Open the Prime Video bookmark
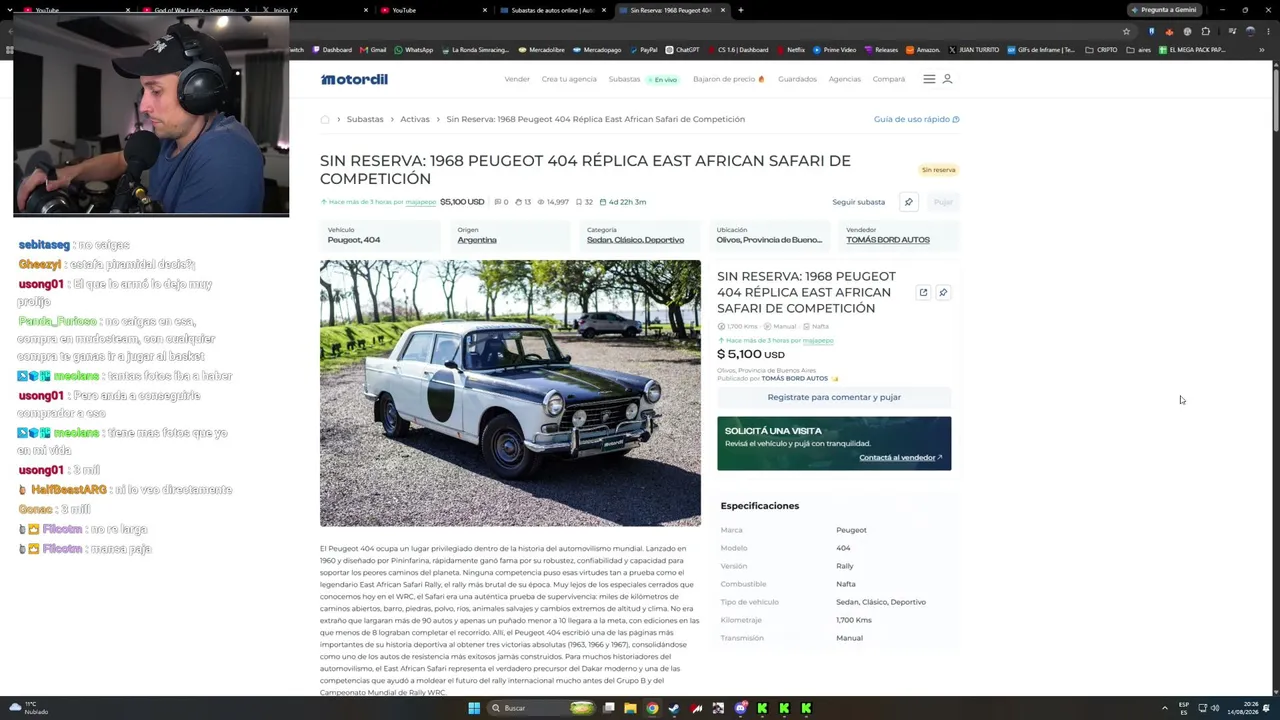The height and width of the screenshot is (720, 1280). (834, 50)
